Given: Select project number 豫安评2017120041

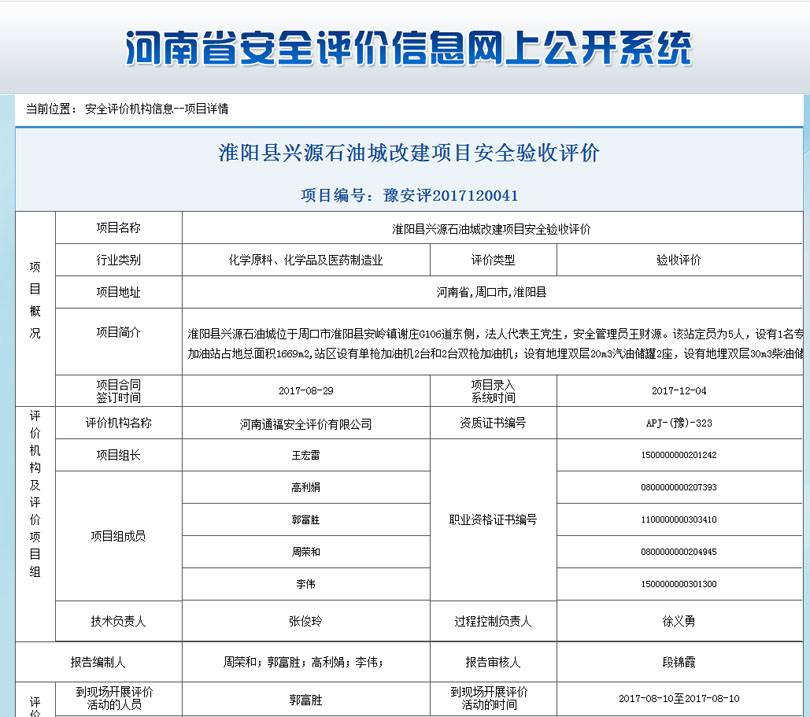Looking at the screenshot, I should [x=450, y=195].
